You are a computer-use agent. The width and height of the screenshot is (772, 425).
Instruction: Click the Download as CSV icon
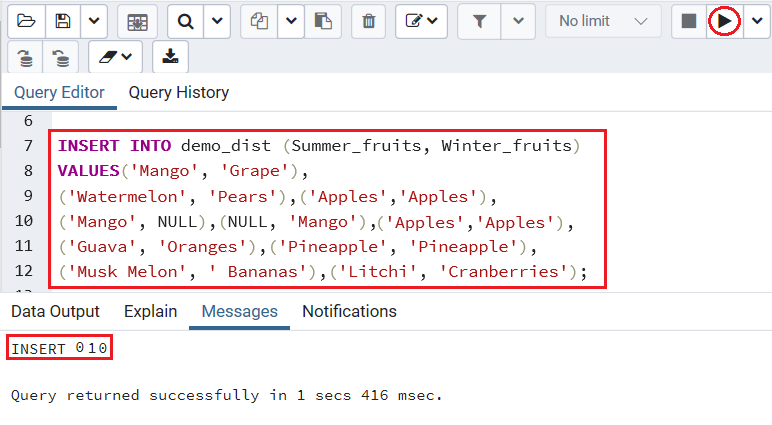coord(170,58)
